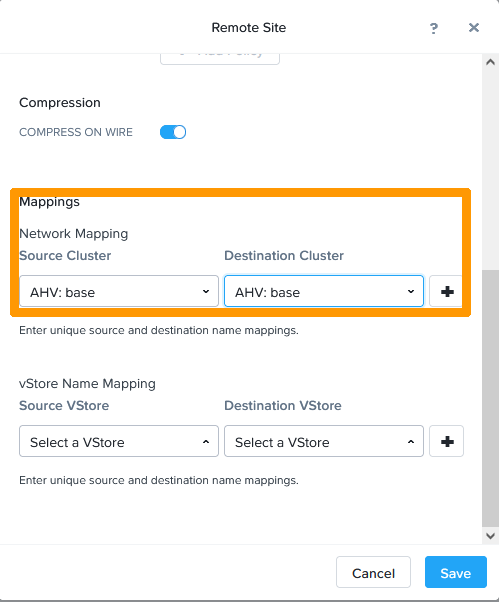Click the empty scrollbar track above thumb
The image size is (499, 602).
(x=490, y=169)
